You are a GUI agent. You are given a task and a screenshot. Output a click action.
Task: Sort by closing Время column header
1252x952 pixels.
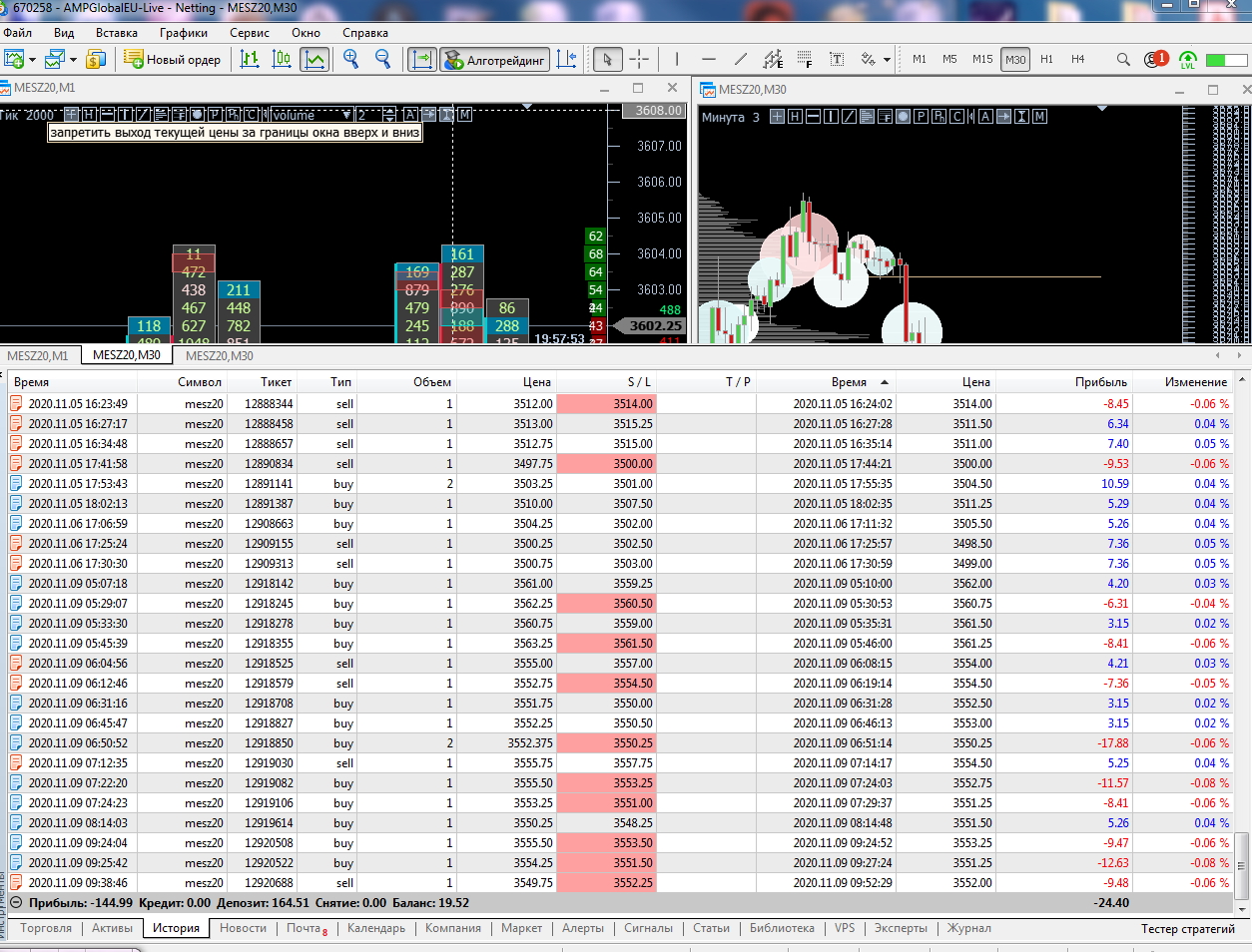(x=849, y=381)
